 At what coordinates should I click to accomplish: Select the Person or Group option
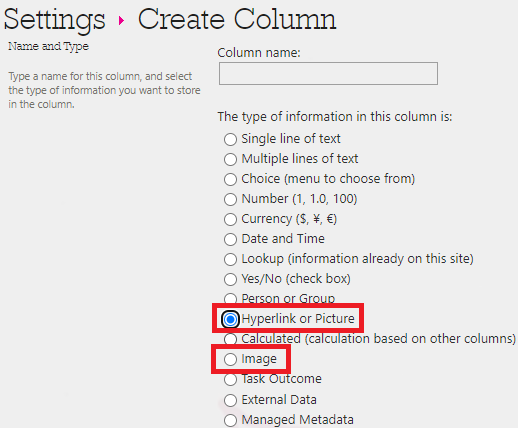[230, 298]
